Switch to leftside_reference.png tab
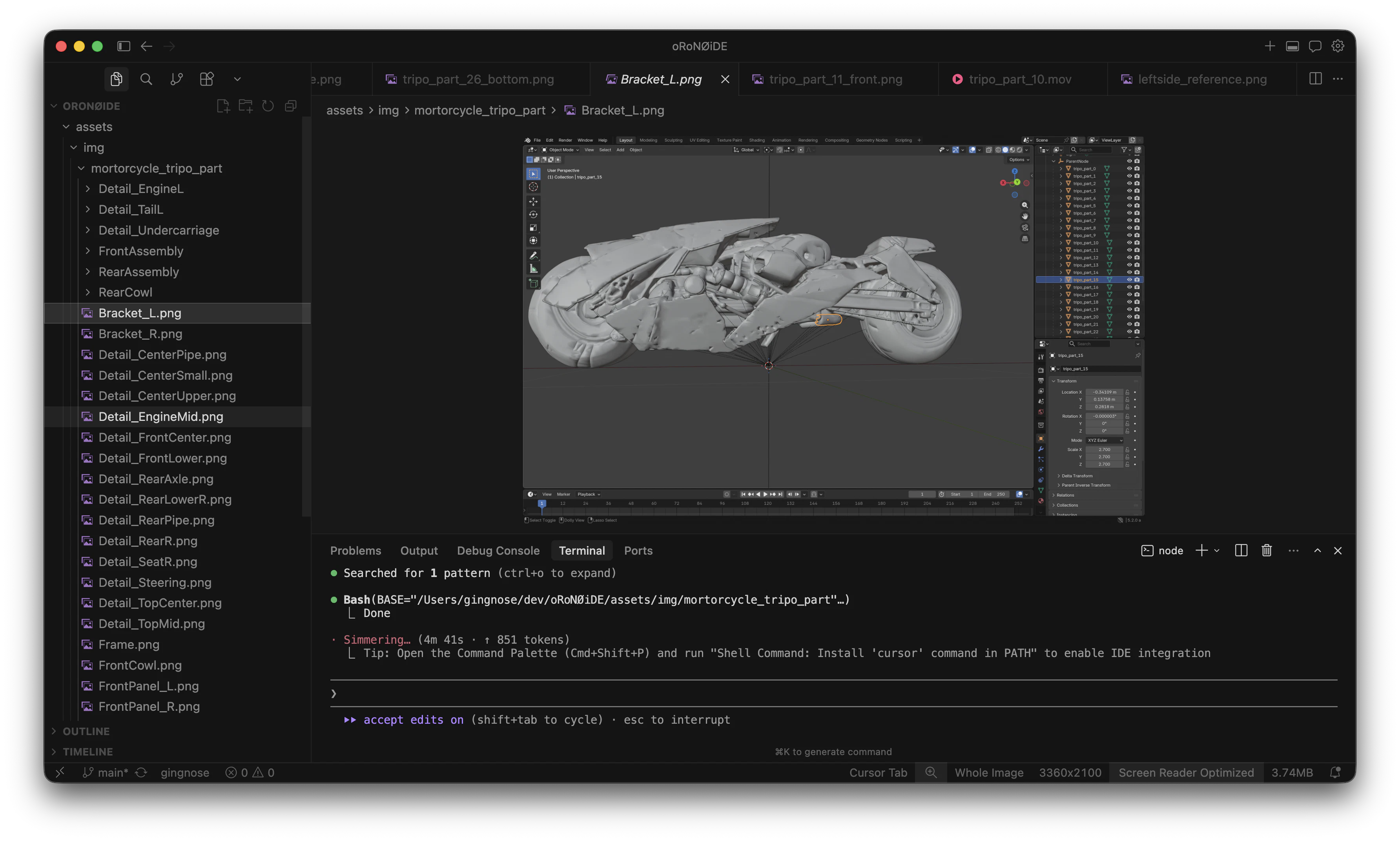This screenshot has width=1400, height=841. [1202, 79]
